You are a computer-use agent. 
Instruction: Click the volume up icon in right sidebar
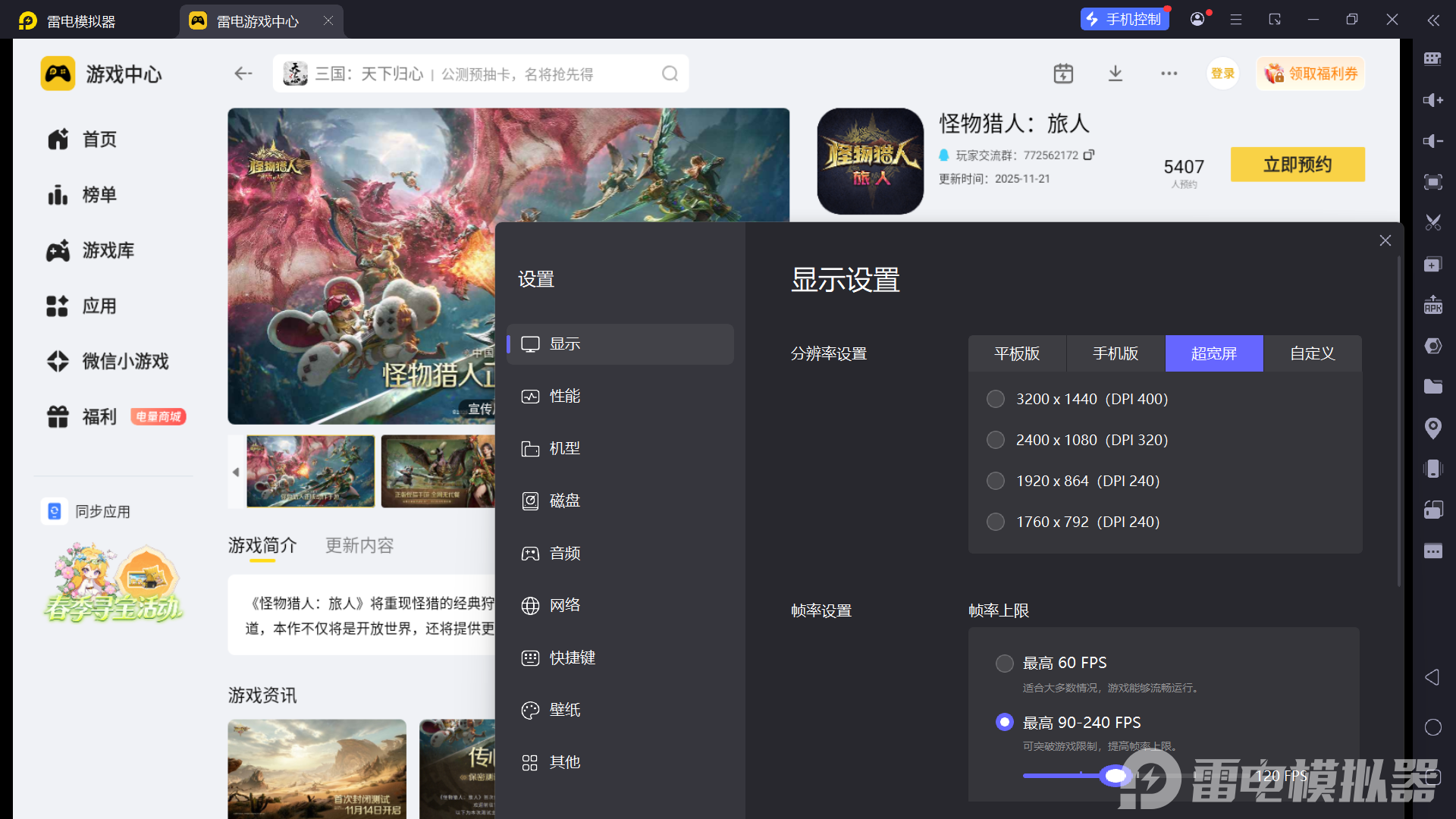[1432, 100]
